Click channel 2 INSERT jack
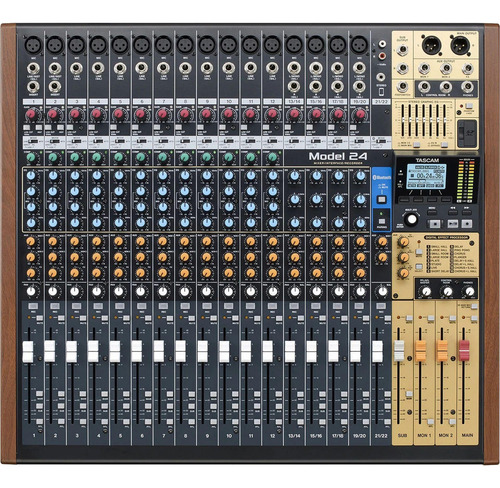The width and height of the screenshot is (500, 488). (x=55, y=87)
